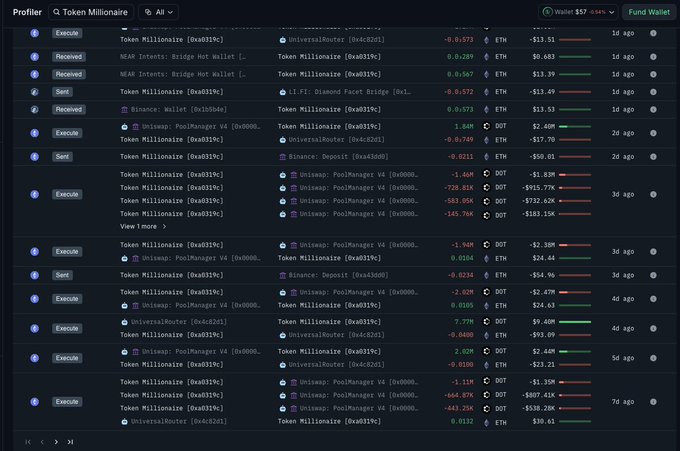Click the -2.02M DOT amount
Image resolution: width=680 pixels, height=451 pixels.
pos(462,292)
